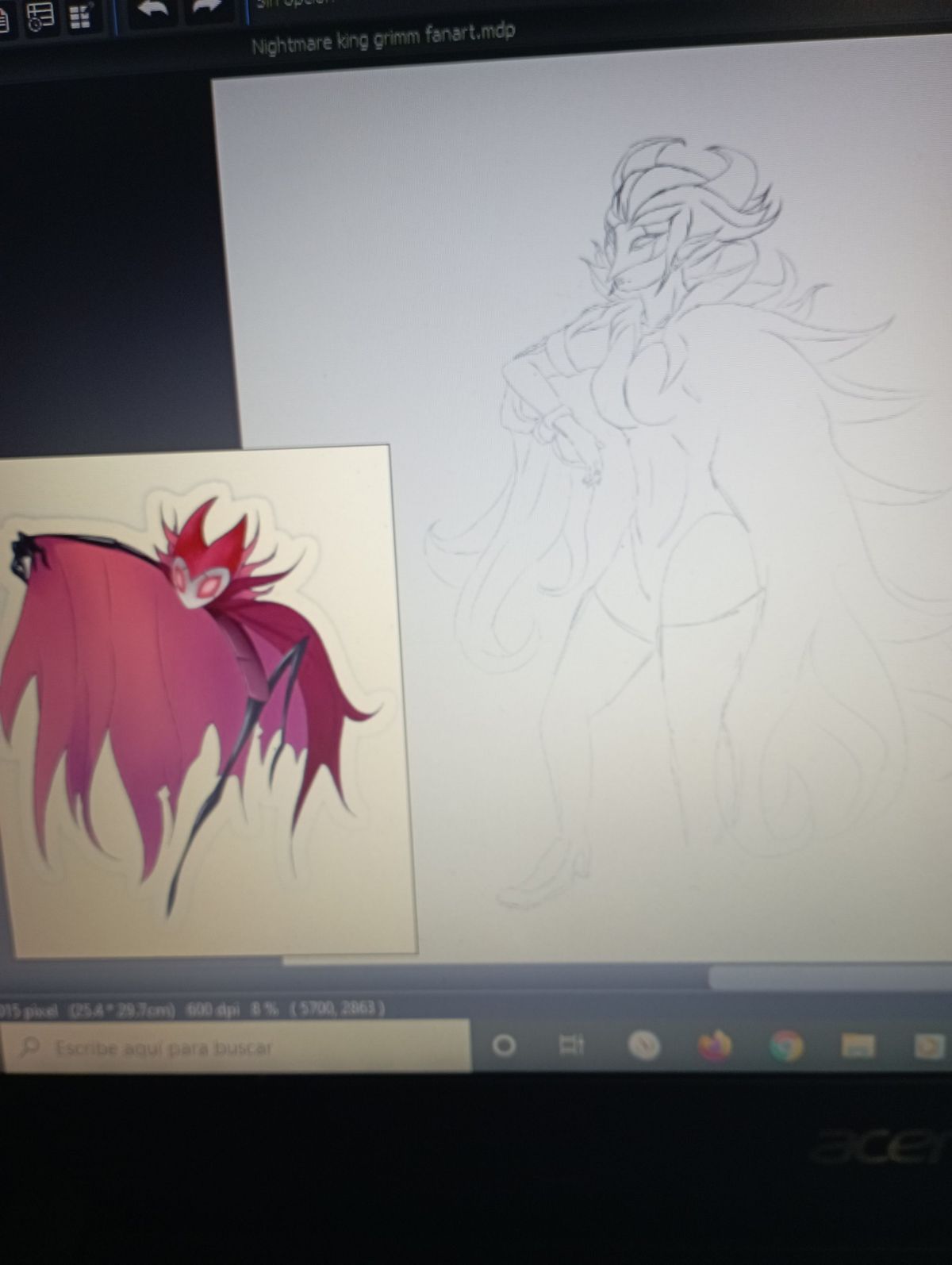952x1265 pixels.
Task: Open the MediBang Paint taskbar icon
Action: pyautogui.click(x=643, y=1047)
